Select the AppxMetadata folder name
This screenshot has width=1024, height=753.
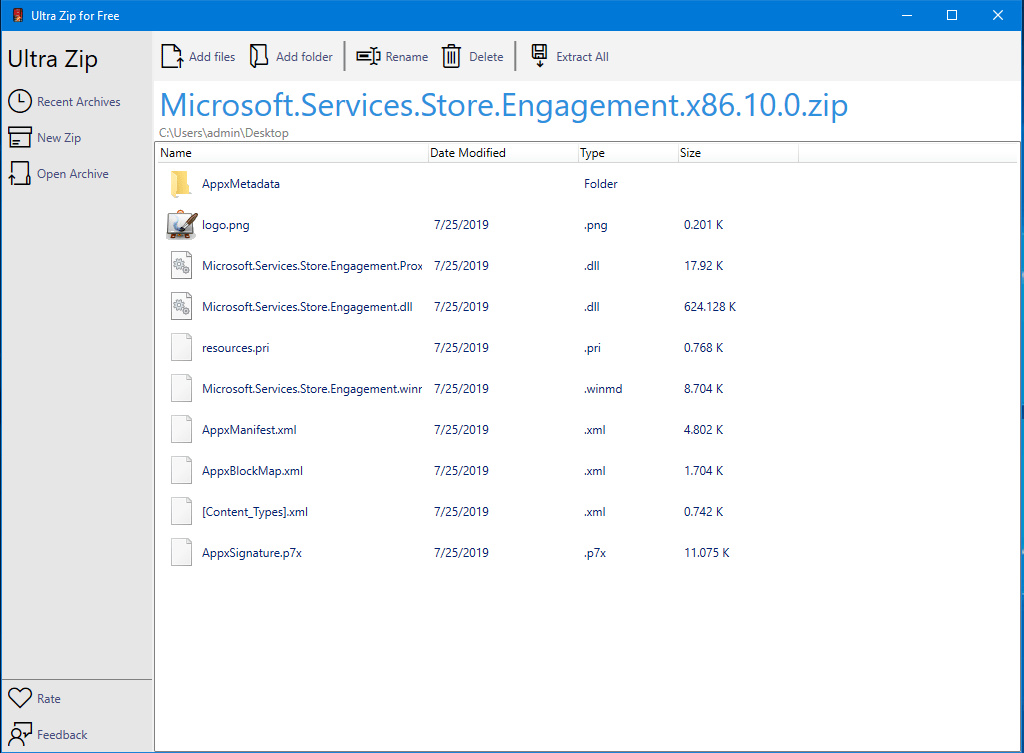(241, 184)
